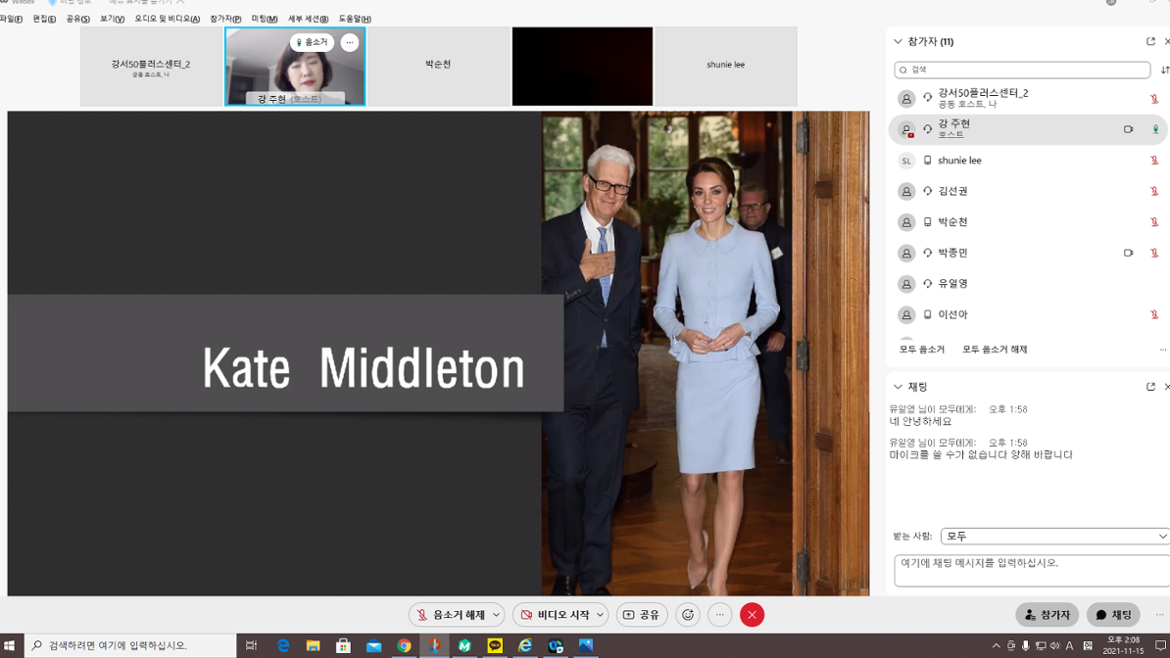Click the participant search field

[x=1022, y=69]
